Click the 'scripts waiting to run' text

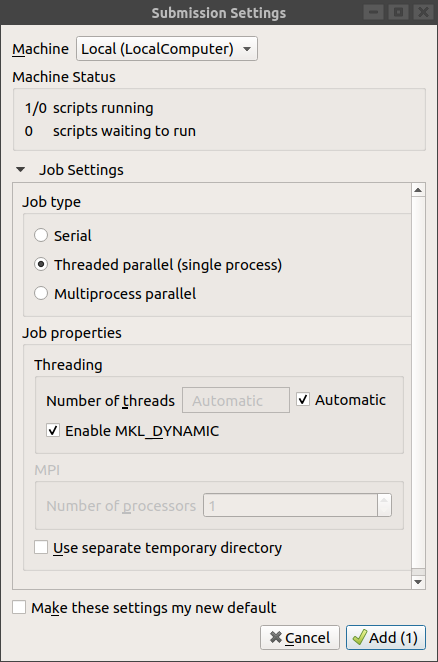[x=125, y=131]
